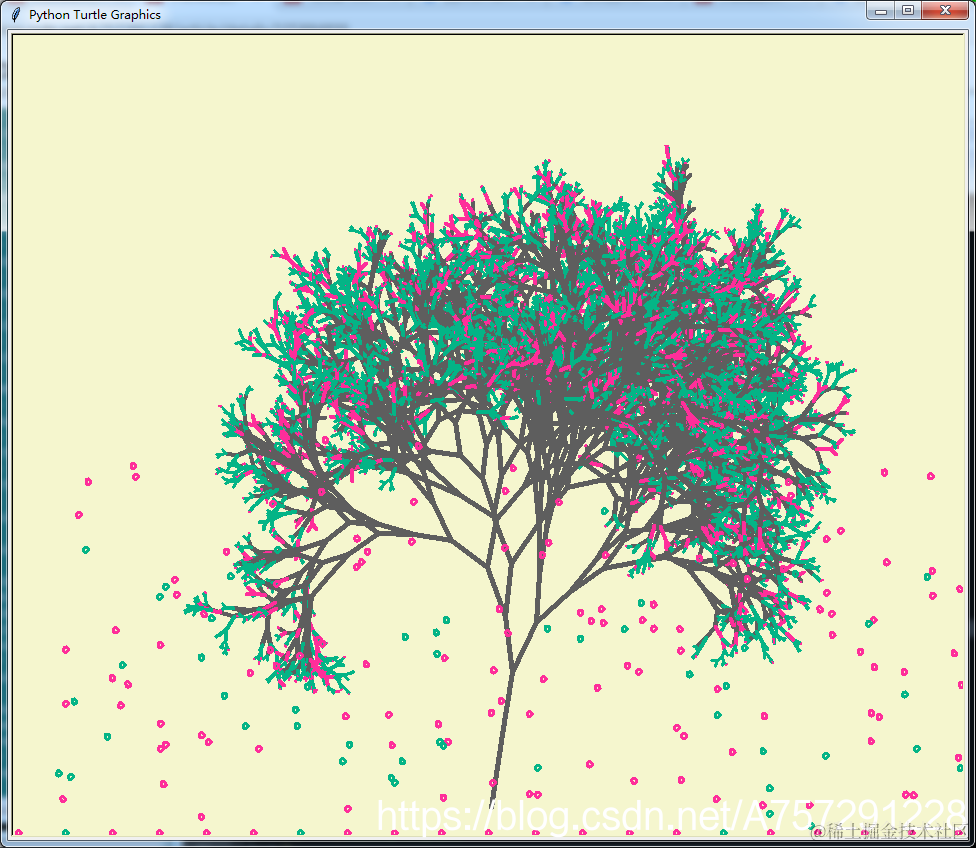Image resolution: width=976 pixels, height=848 pixels.
Task: Click the 'Python Turtle Graphics' title text
Action: [x=95, y=14]
